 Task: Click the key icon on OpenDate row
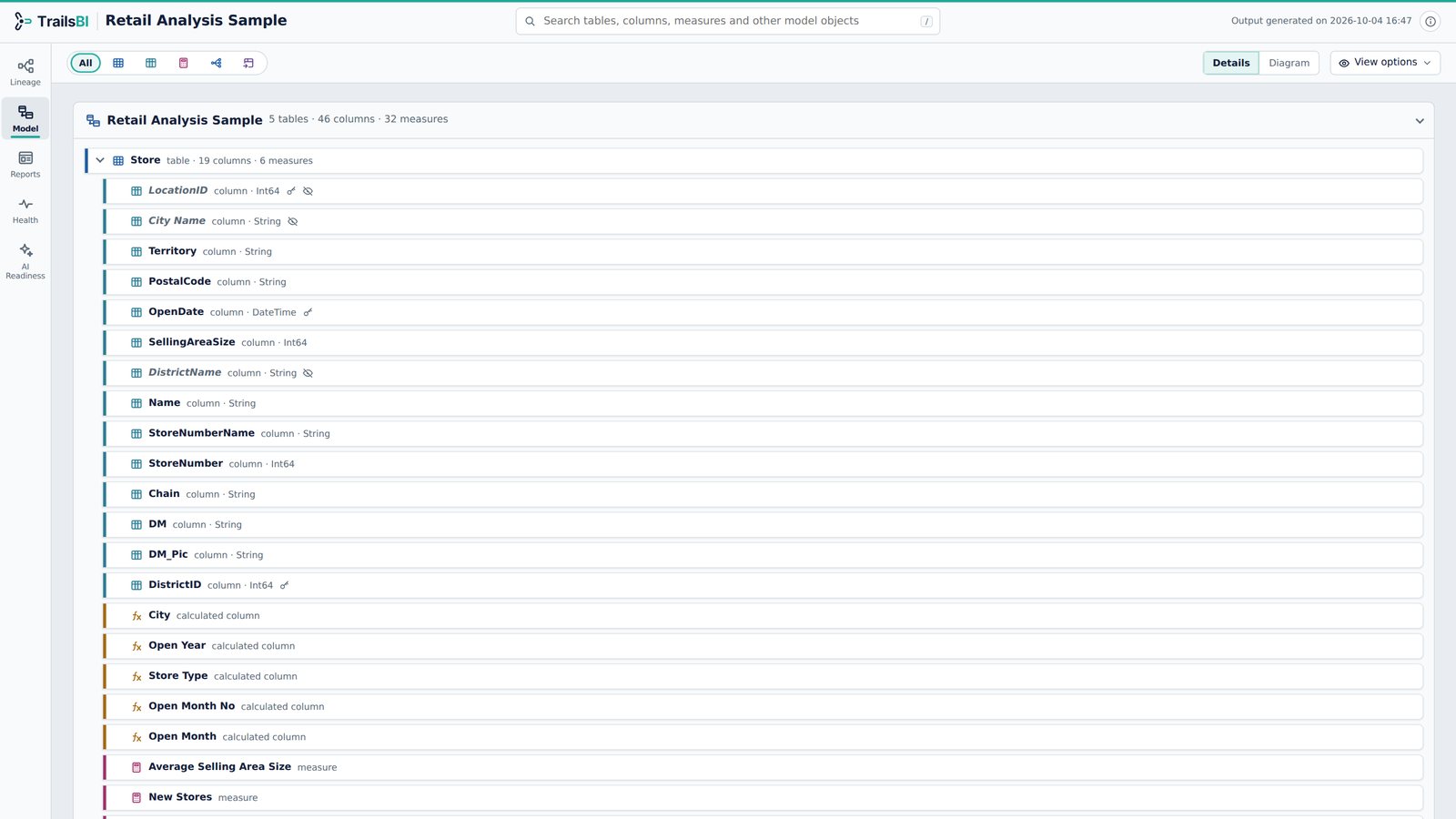[308, 312]
